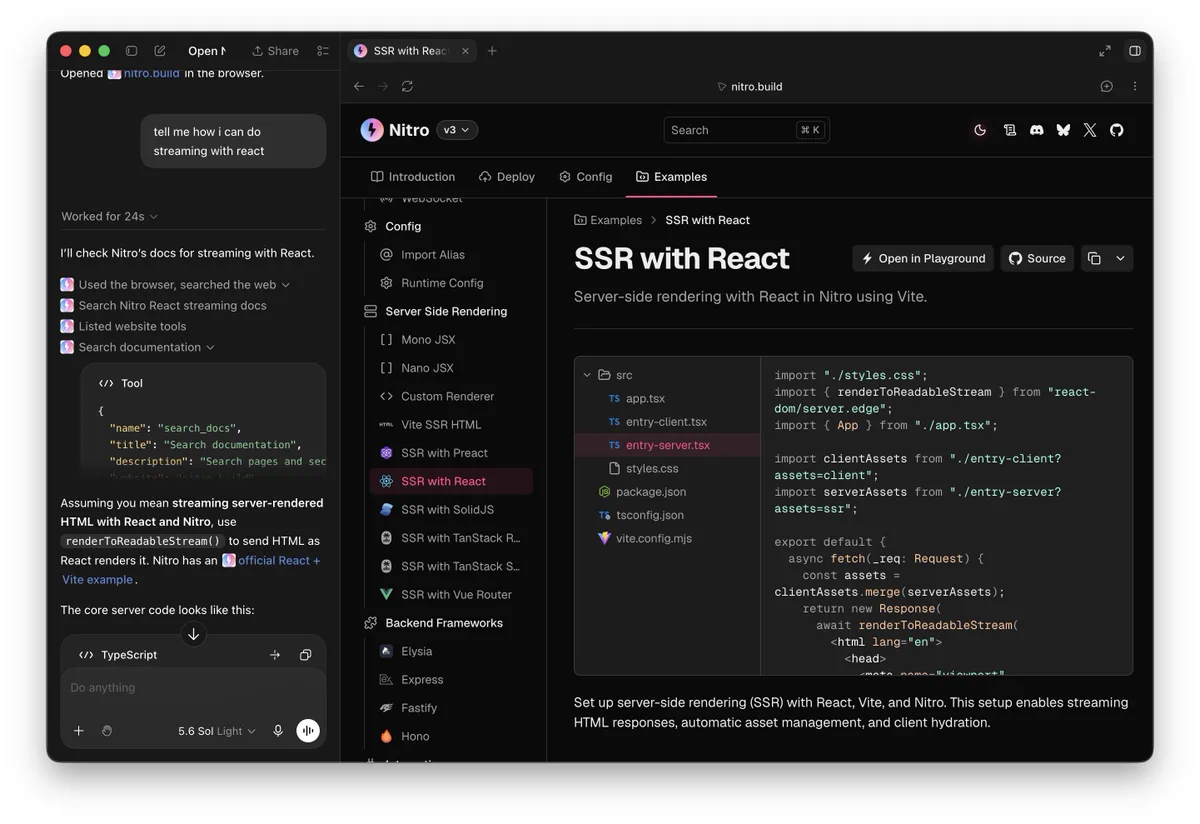Click the circled plus icon near the address bar

point(1106,87)
